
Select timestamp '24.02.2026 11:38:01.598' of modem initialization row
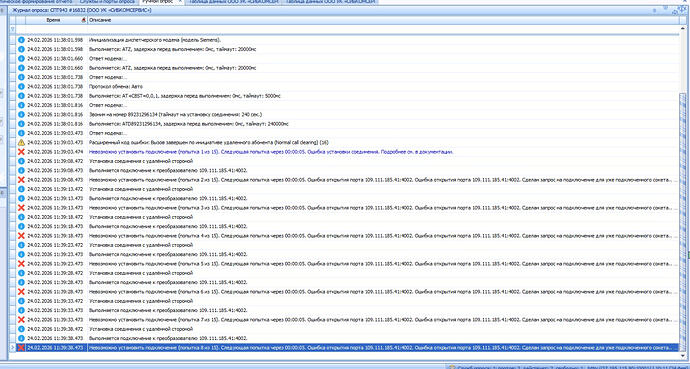(55, 40)
